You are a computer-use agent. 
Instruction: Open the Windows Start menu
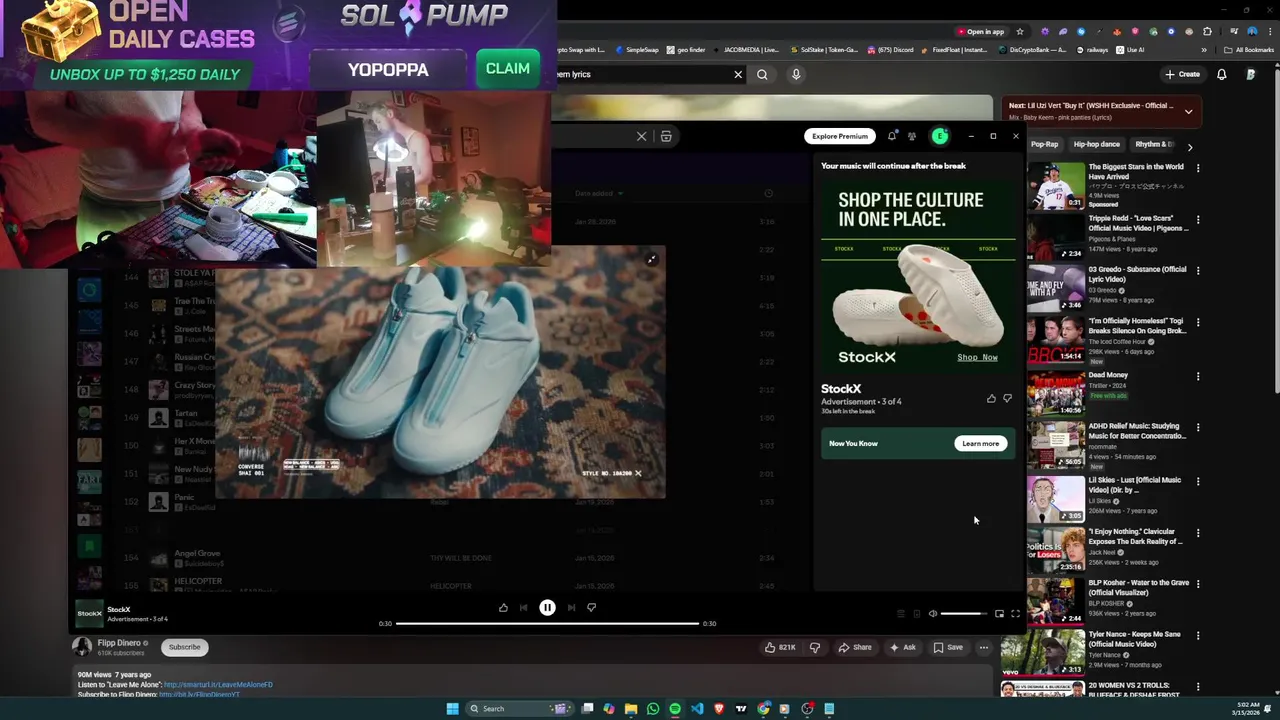pyautogui.click(x=452, y=708)
